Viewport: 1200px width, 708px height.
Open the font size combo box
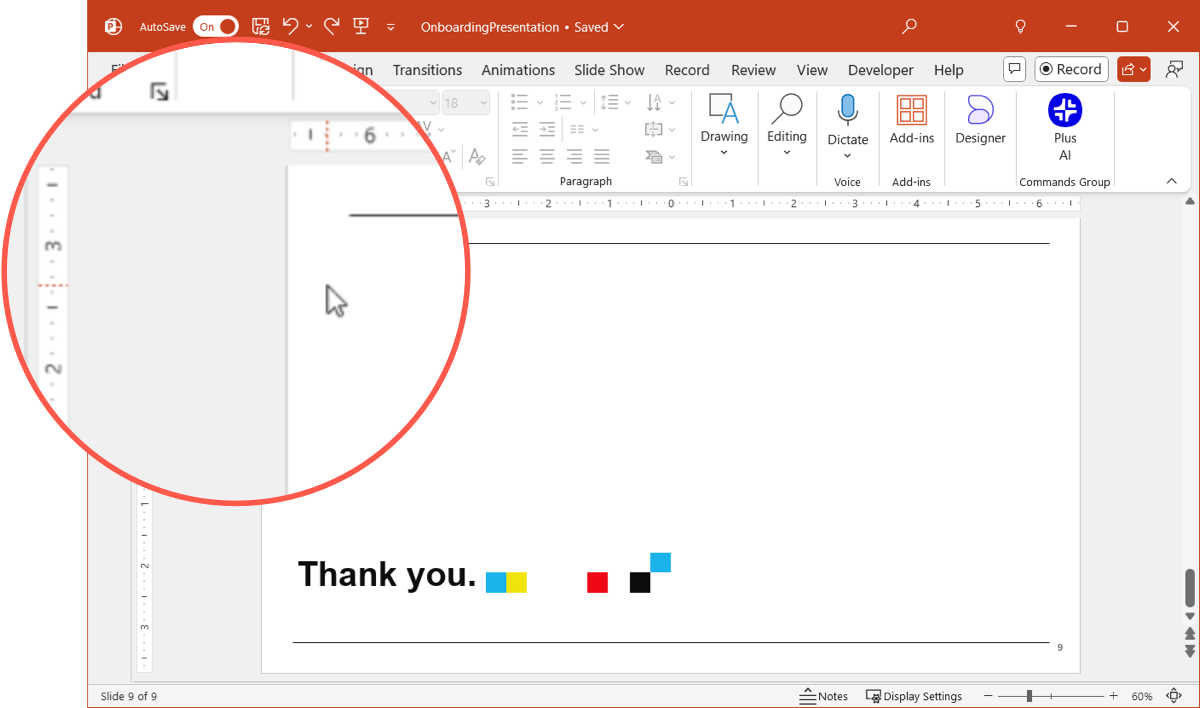coord(466,102)
